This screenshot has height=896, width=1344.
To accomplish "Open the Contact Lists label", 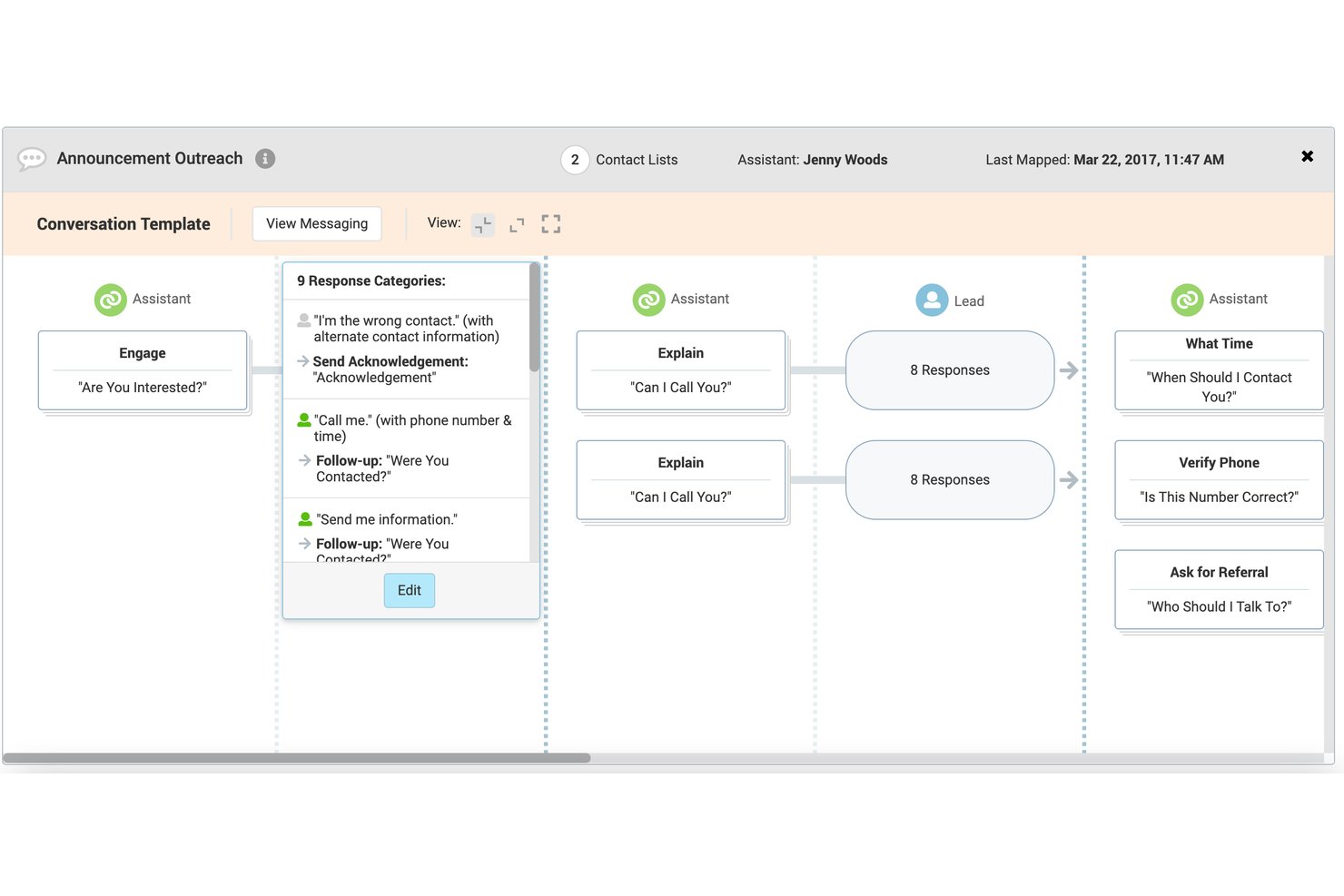I will pyautogui.click(x=637, y=160).
